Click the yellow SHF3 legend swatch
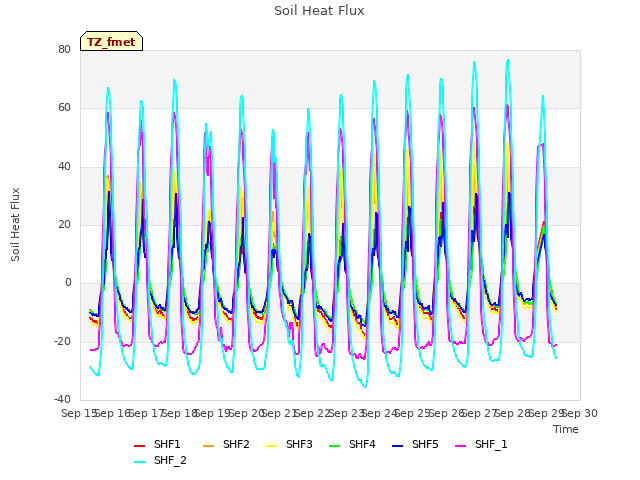 271,446
